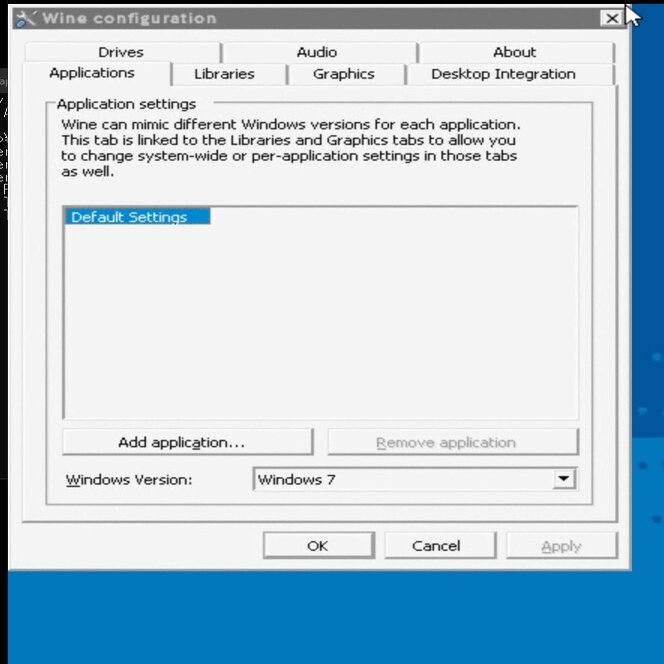
Task: Dismiss dialog with Cancel button
Action: (x=440, y=546)
